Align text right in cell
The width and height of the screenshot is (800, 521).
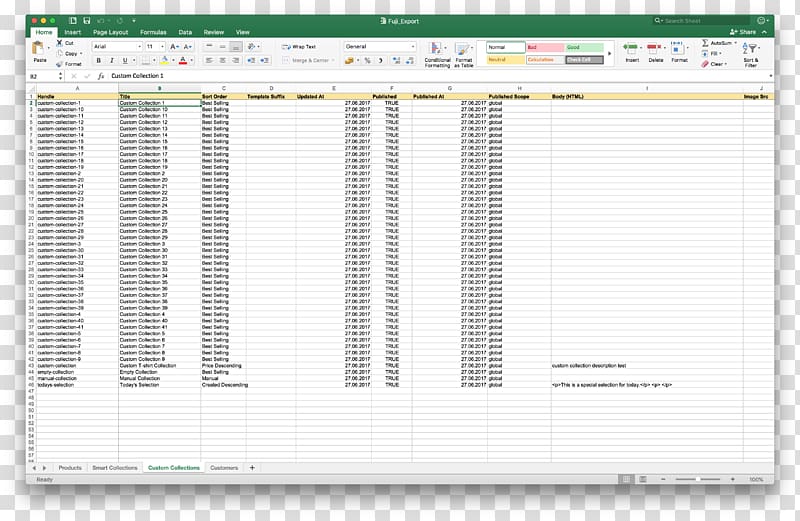point(235,60)
